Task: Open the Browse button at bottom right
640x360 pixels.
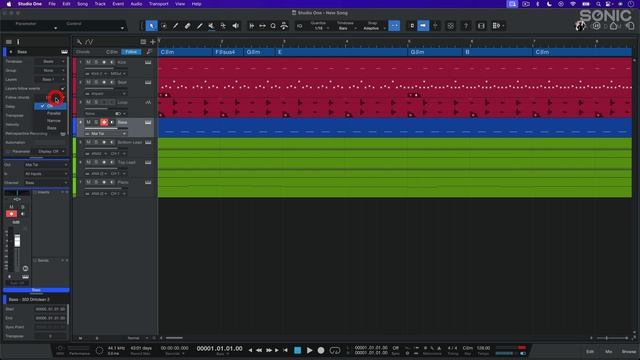Action: pyautogui.click(x=629, y=351)
